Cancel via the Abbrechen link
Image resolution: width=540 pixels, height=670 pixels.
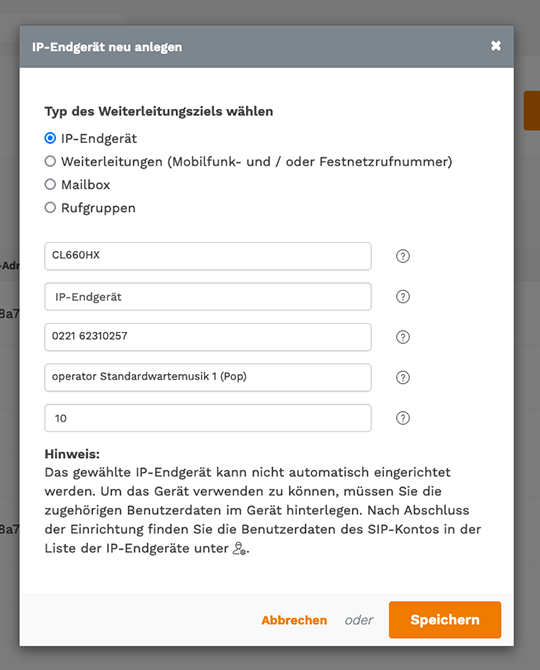294,620
